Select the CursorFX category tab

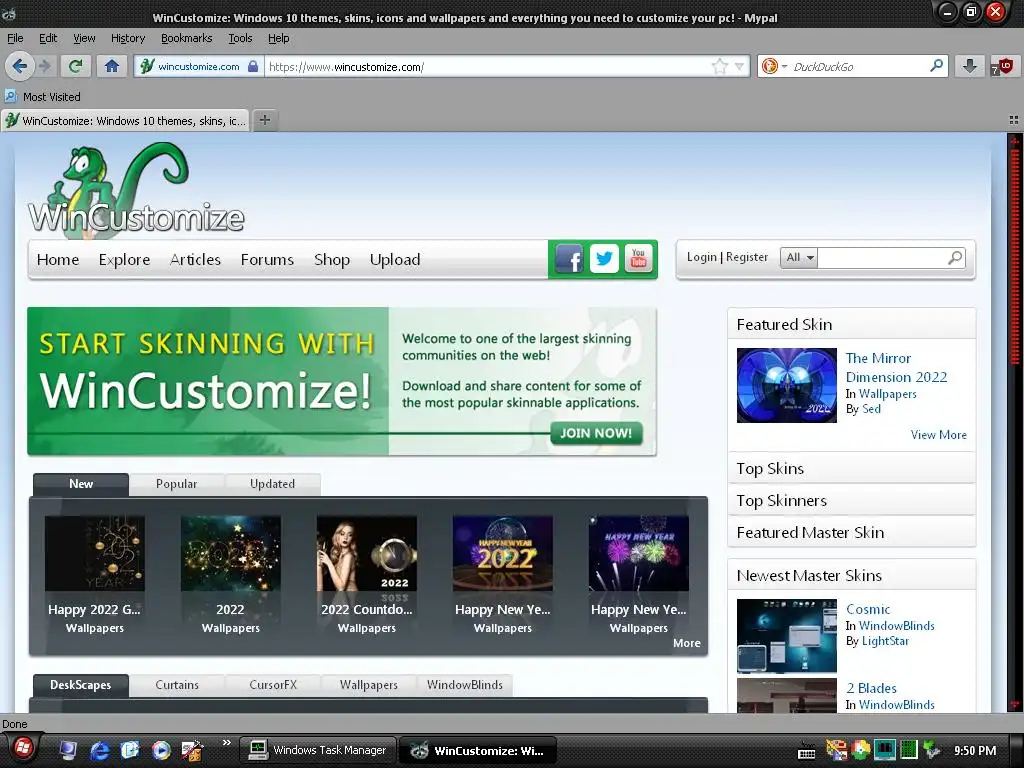[x=273, y=685]
